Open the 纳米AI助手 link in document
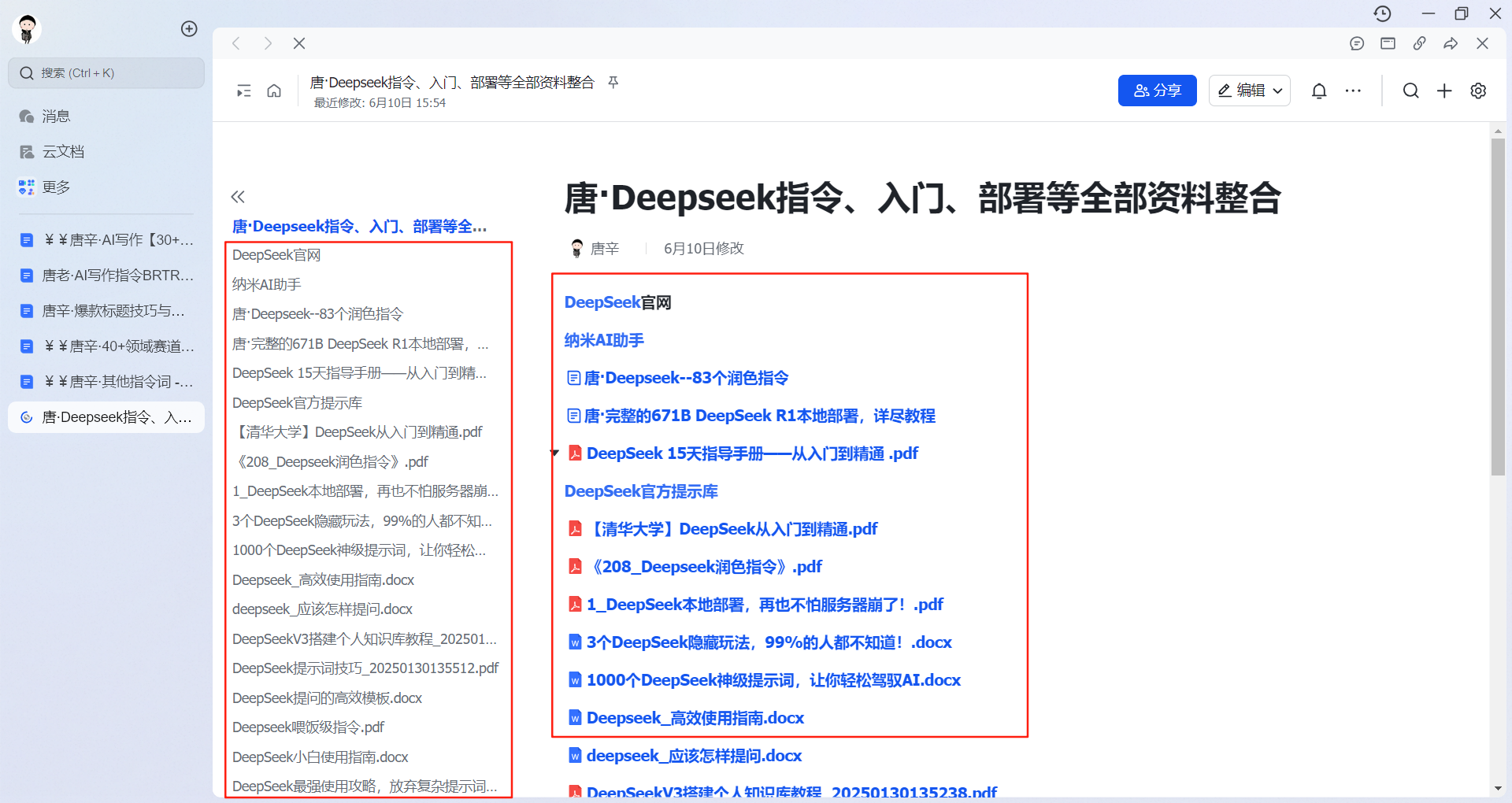 tap(604, 340)
